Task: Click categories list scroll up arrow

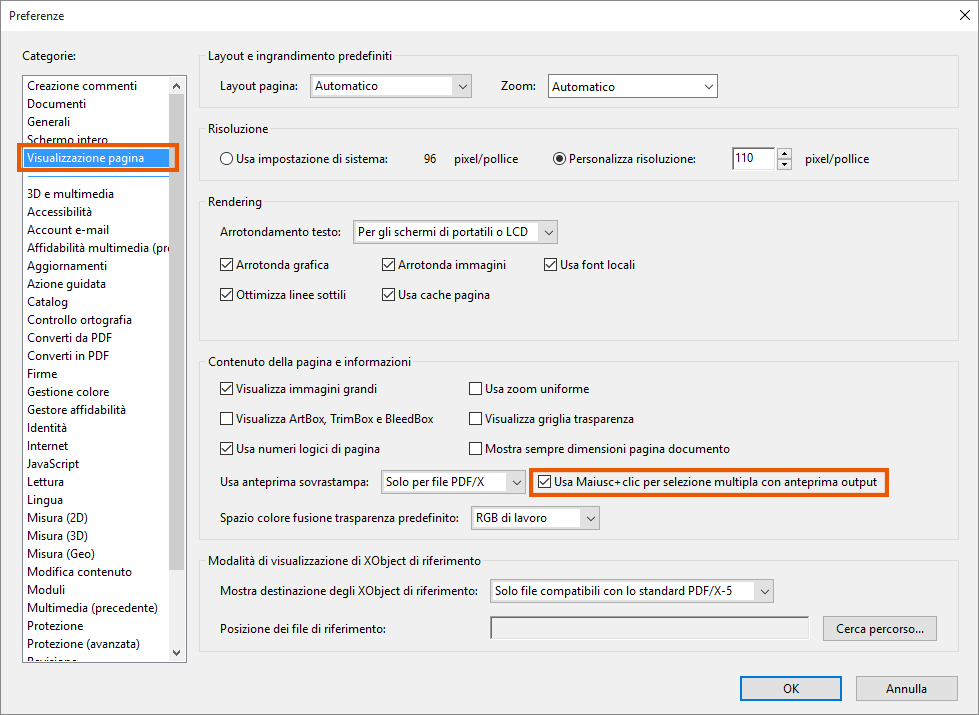Action: [176, 86]
